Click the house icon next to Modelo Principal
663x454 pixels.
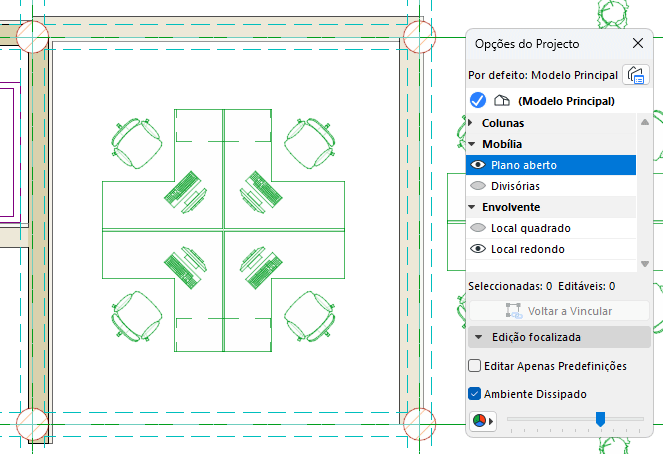[502, 101]
